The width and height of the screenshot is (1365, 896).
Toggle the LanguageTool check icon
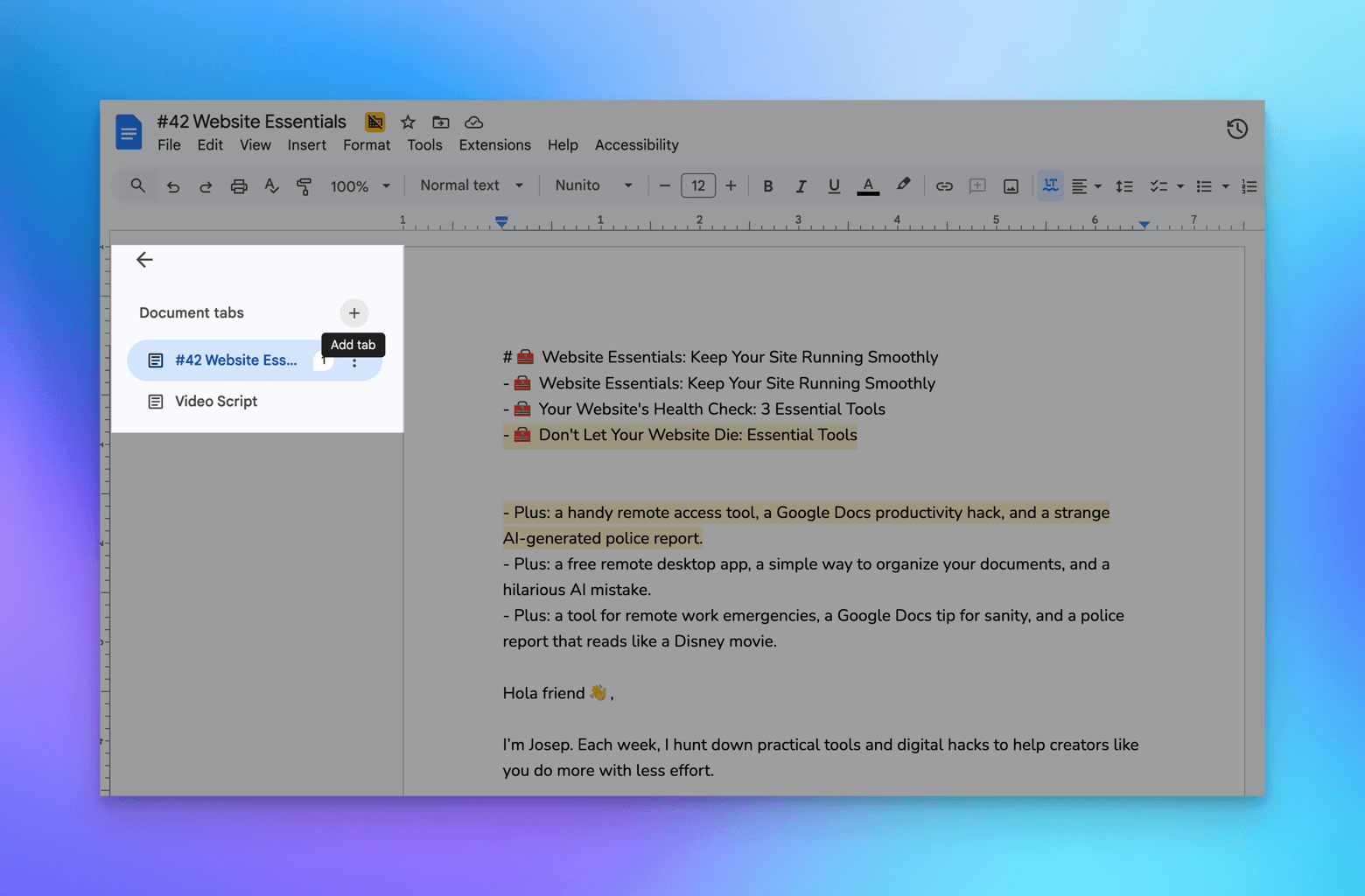coord(1049,185)
